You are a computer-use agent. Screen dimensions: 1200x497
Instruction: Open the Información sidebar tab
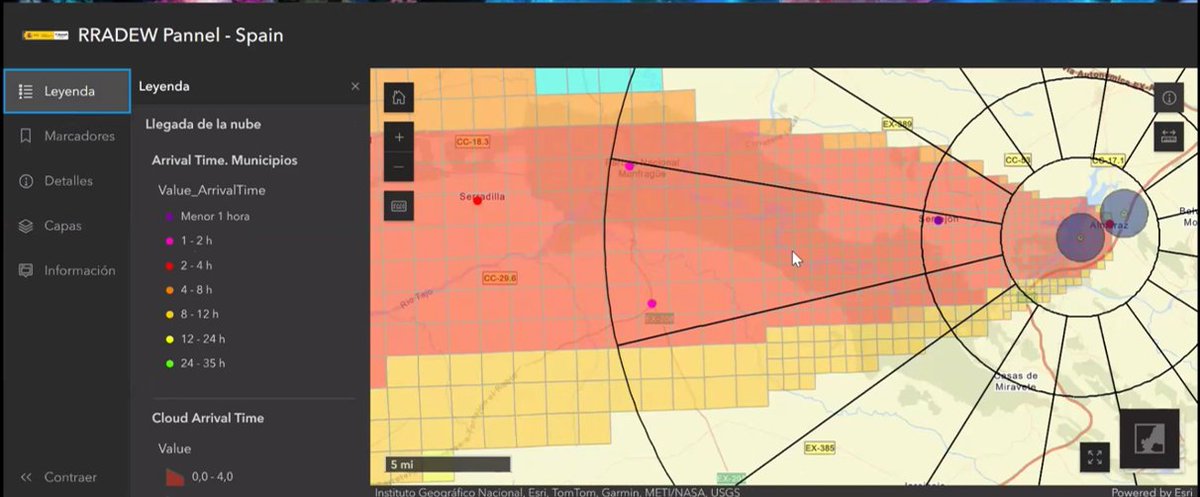pos(66,271)
